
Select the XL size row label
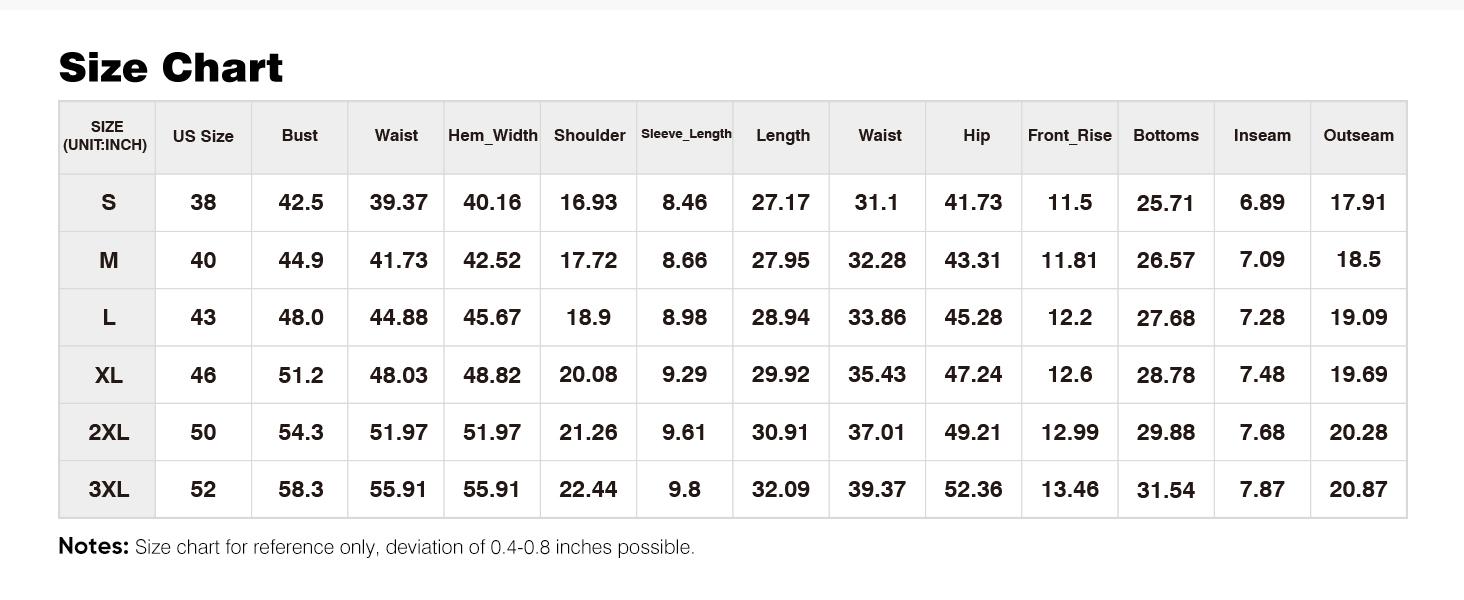(108, 375)
